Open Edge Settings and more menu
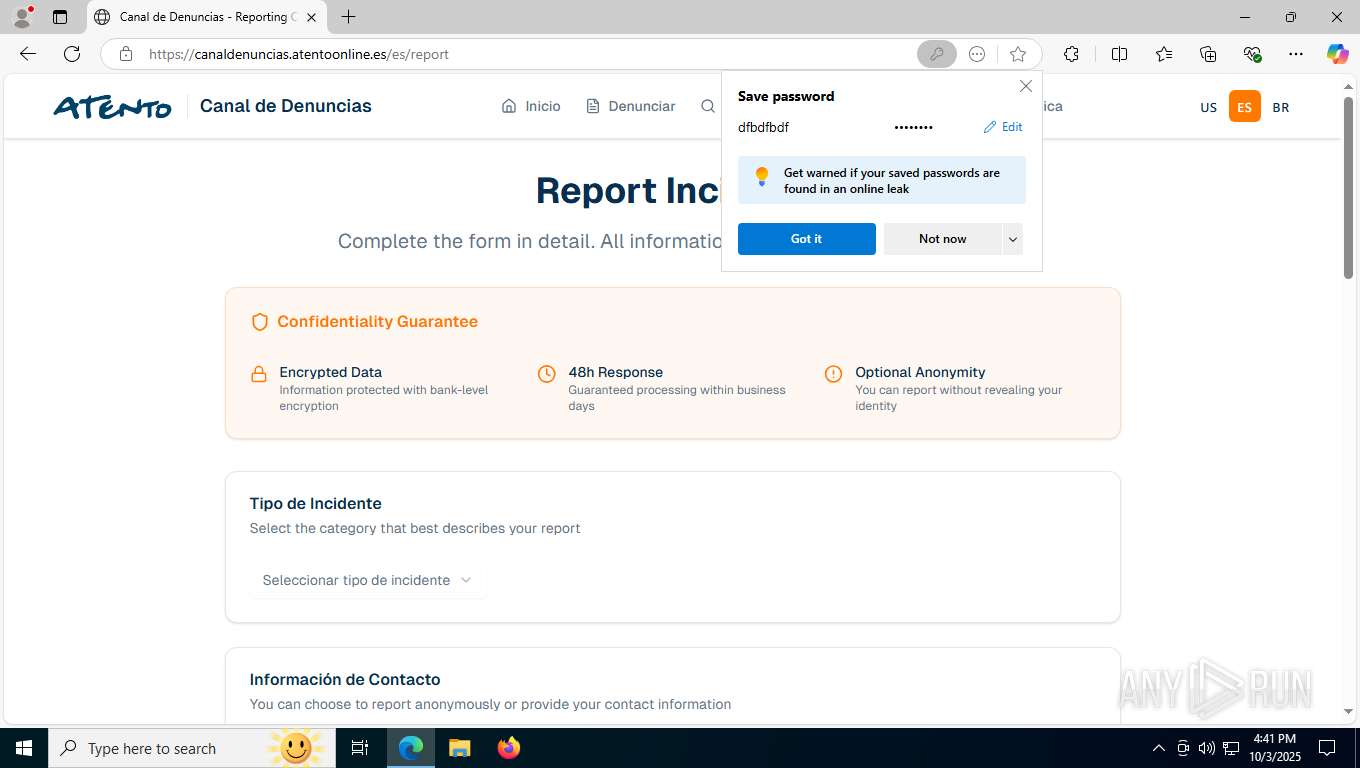This screenshot has width=1360, height=768. click(1296, 54)
